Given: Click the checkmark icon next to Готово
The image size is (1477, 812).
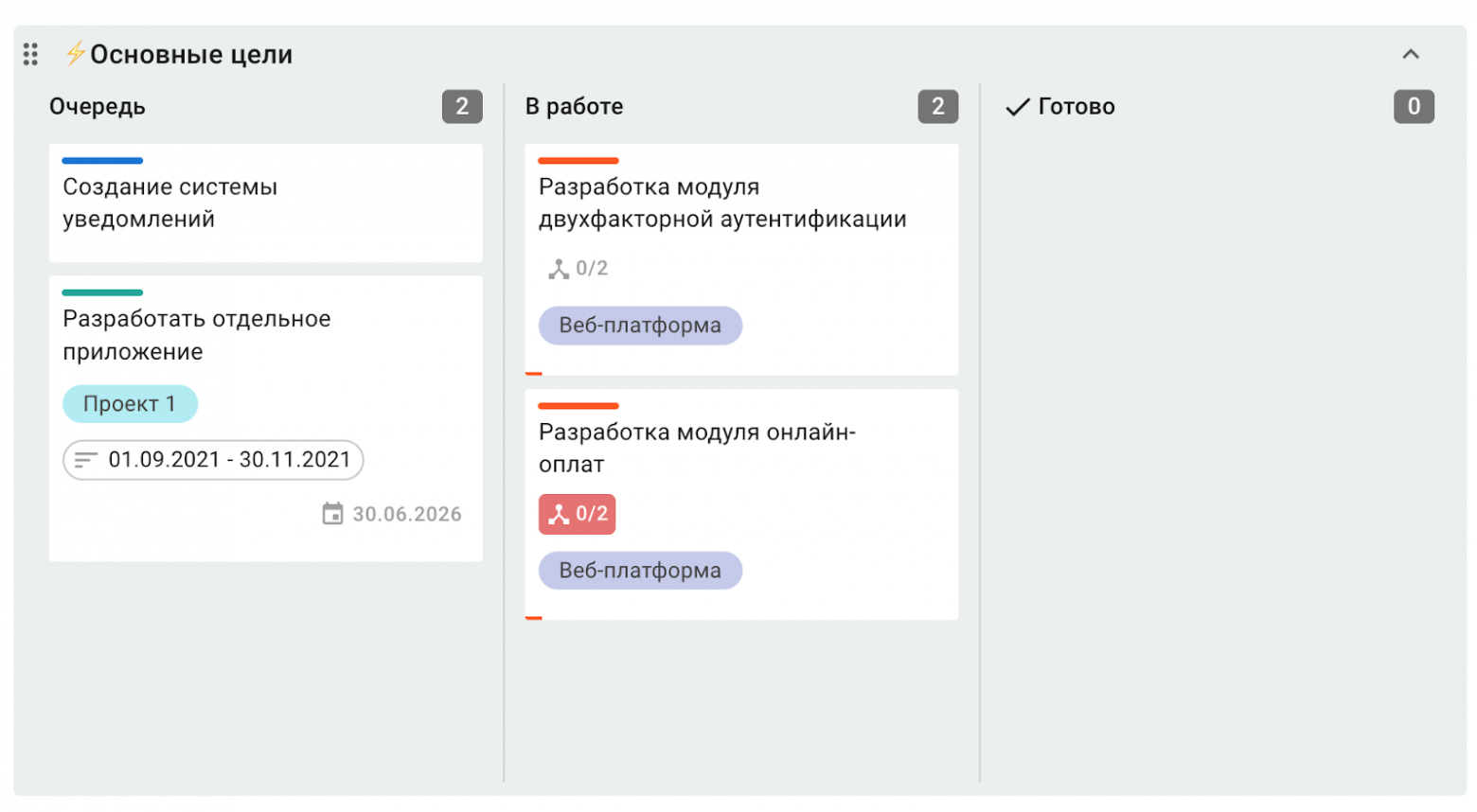Looking at the screenshot, I should [1017, 107].
